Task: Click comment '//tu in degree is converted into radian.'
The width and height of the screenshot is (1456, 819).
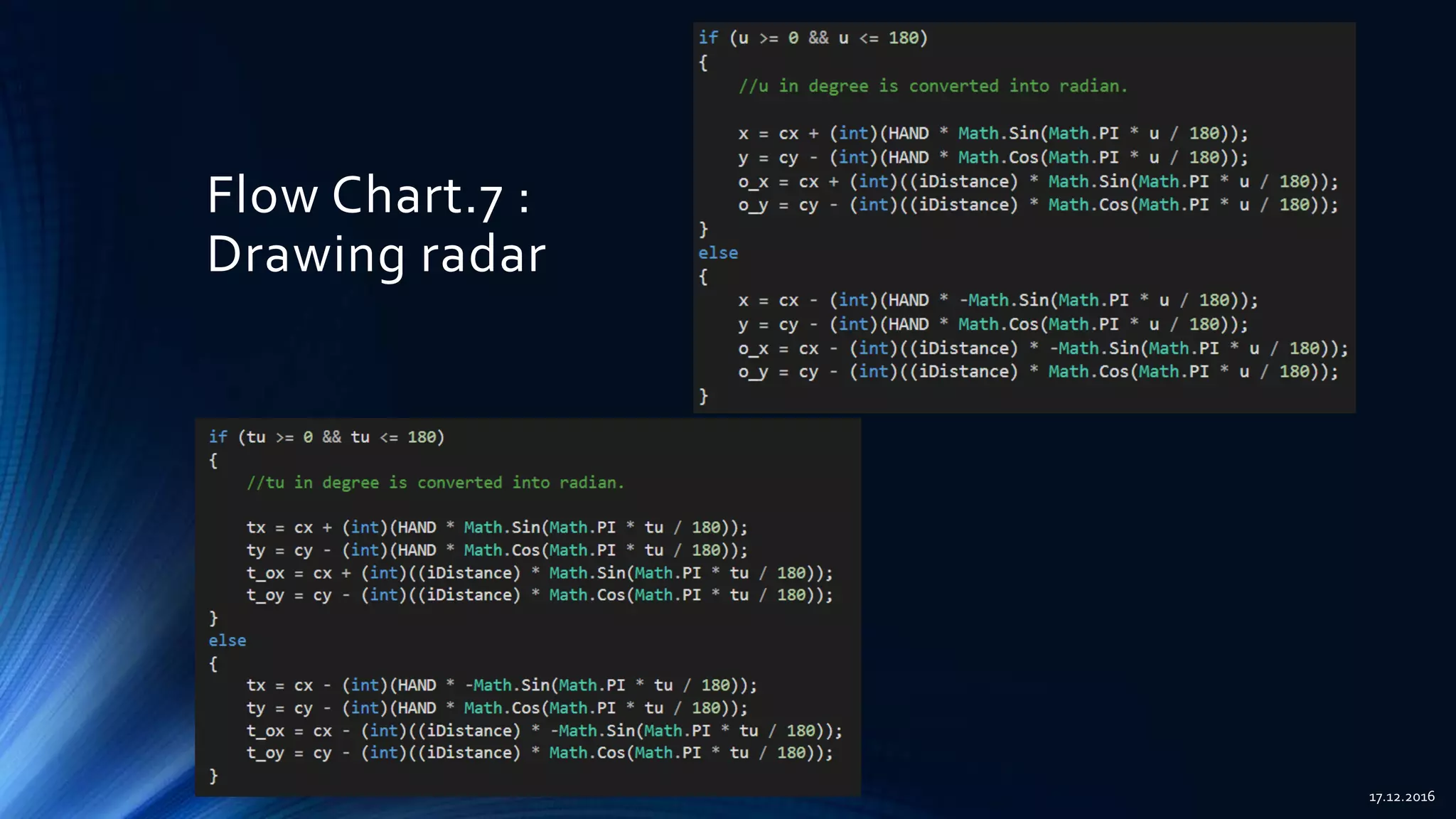Action: click(435, 483)
